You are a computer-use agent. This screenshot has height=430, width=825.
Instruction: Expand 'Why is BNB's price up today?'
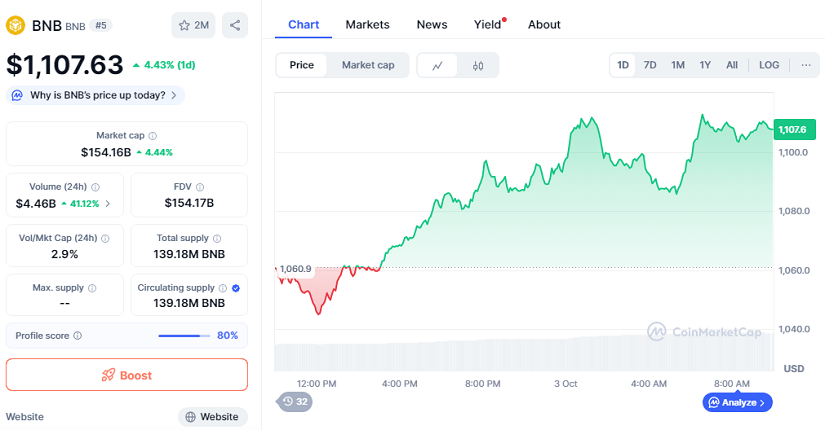click(96, 95)
